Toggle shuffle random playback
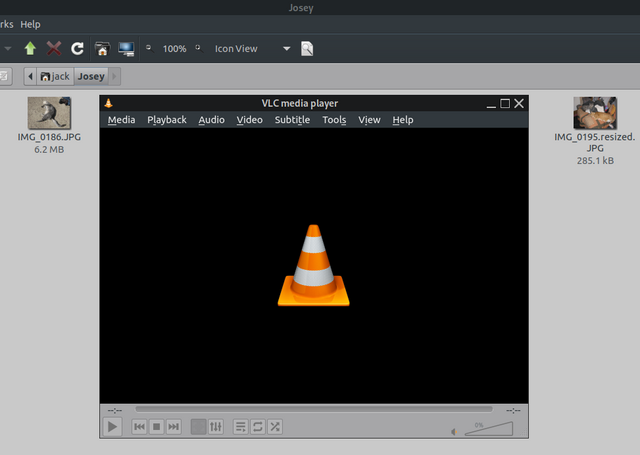The width and height of the screenshot is (640, 455). point(275,427)
